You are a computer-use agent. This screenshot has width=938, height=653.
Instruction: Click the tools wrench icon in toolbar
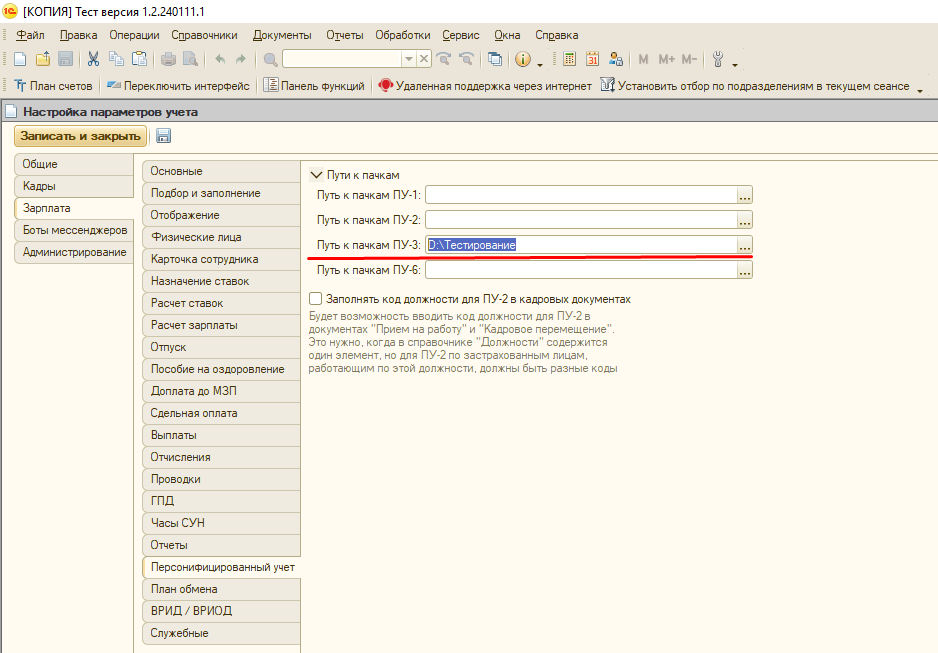pos(716,59)
